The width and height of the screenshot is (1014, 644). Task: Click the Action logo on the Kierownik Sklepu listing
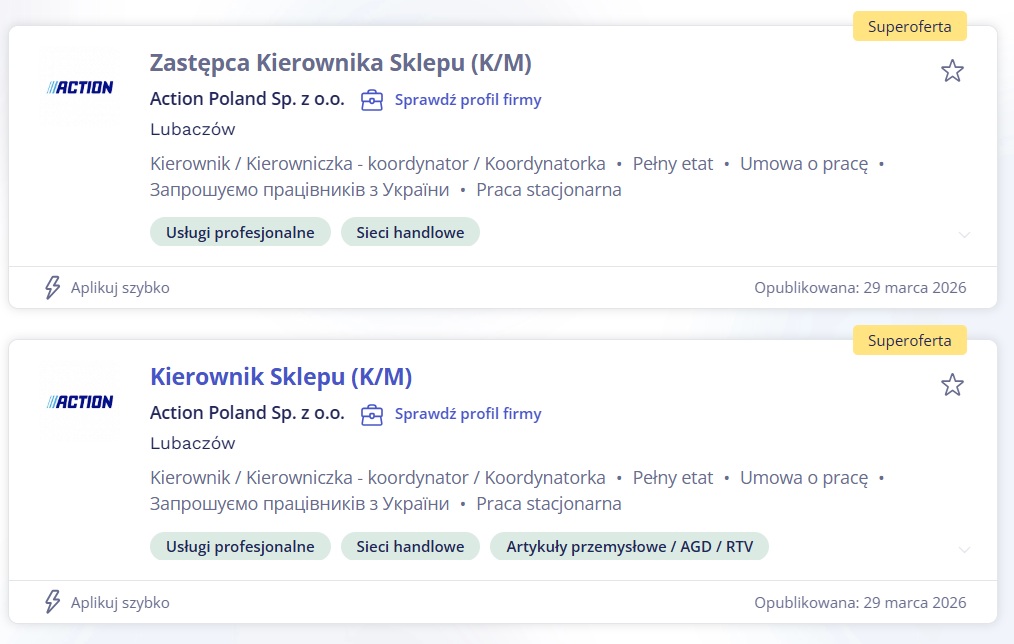[x=80, y=402]
